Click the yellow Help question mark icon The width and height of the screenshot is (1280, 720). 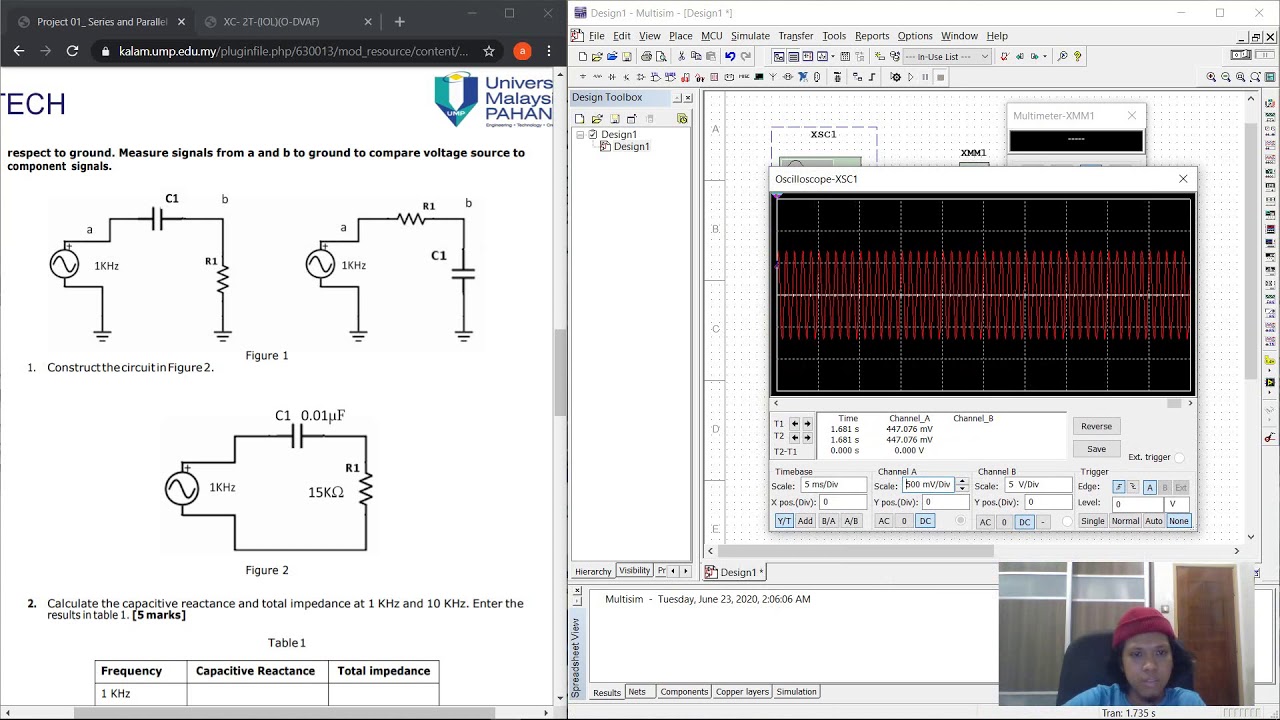coord(1077,56)
